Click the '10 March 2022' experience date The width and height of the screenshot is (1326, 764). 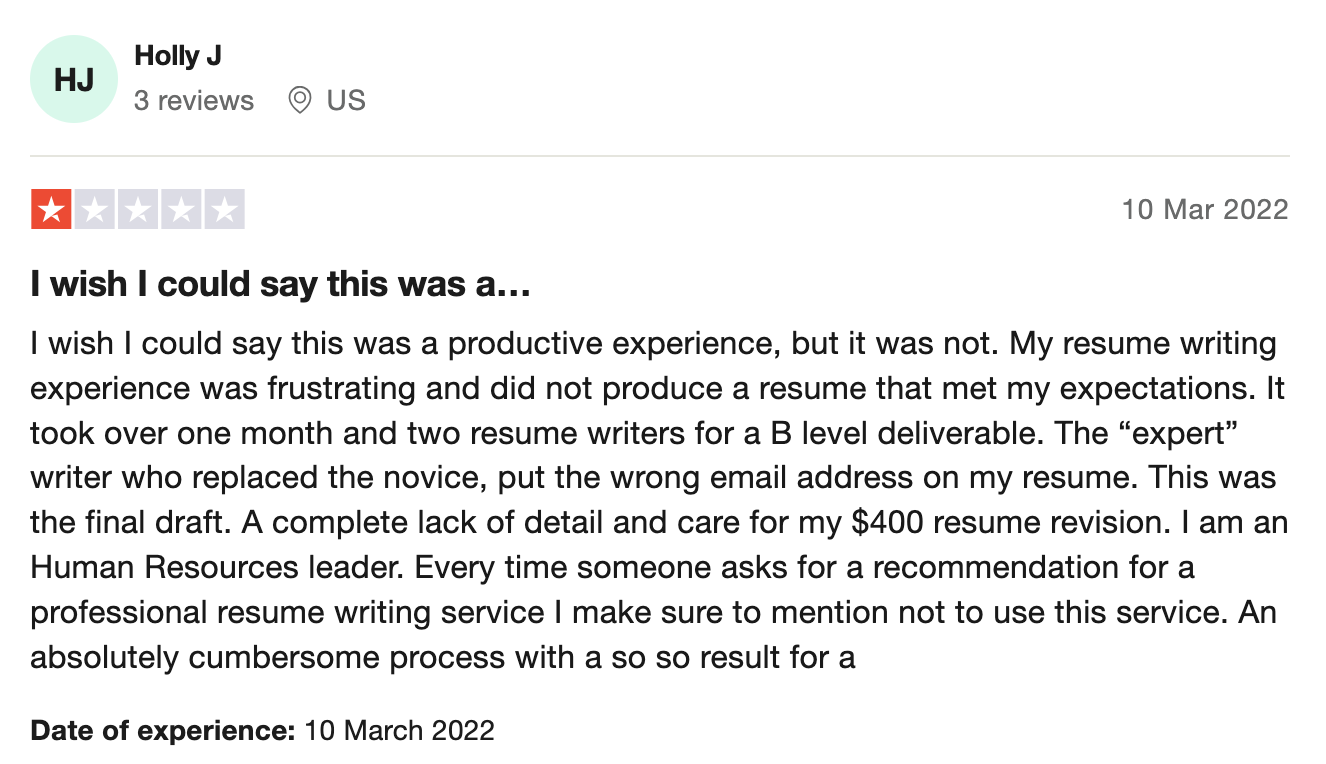tap(399, 730)
